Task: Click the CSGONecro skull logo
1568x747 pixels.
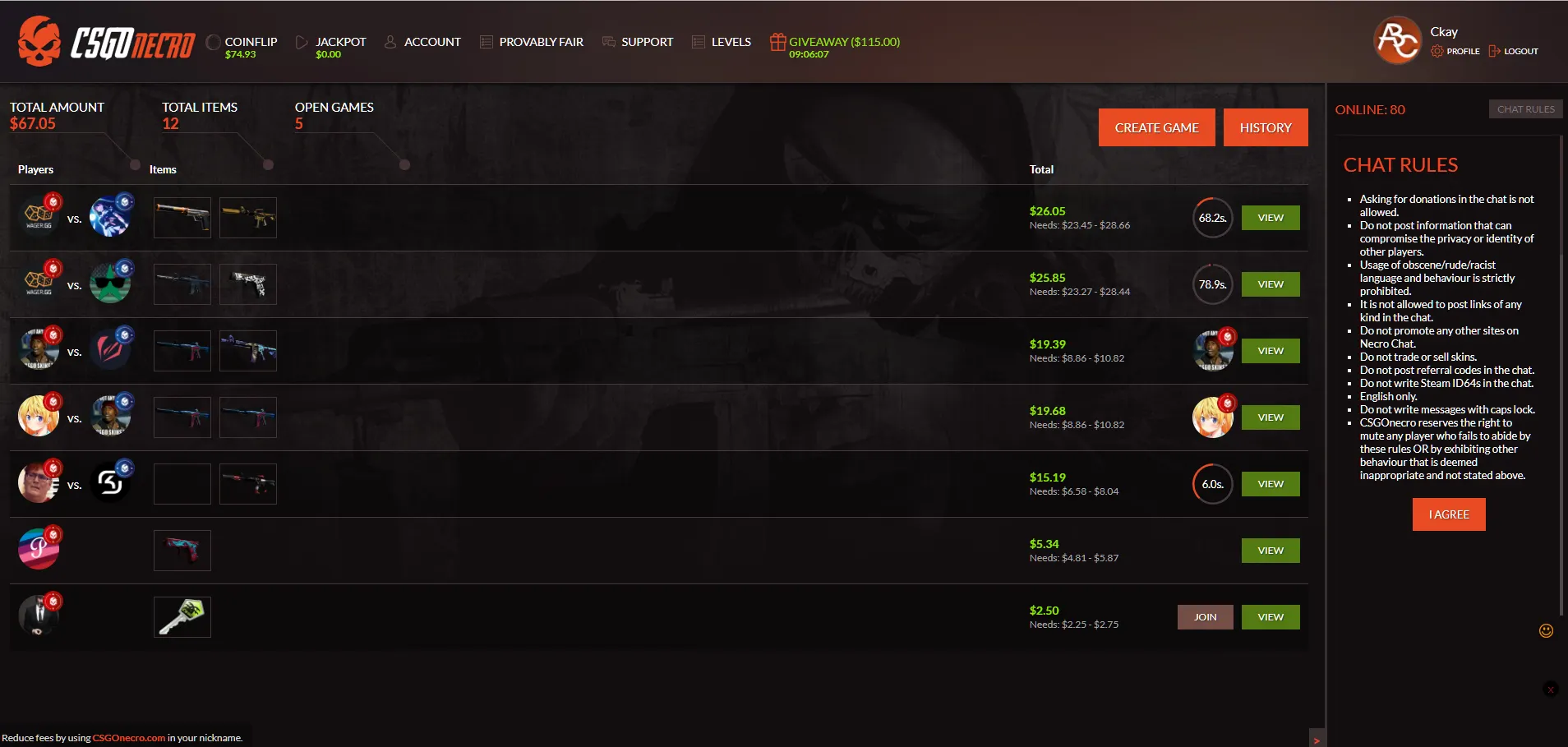Action: pos(39,41)
